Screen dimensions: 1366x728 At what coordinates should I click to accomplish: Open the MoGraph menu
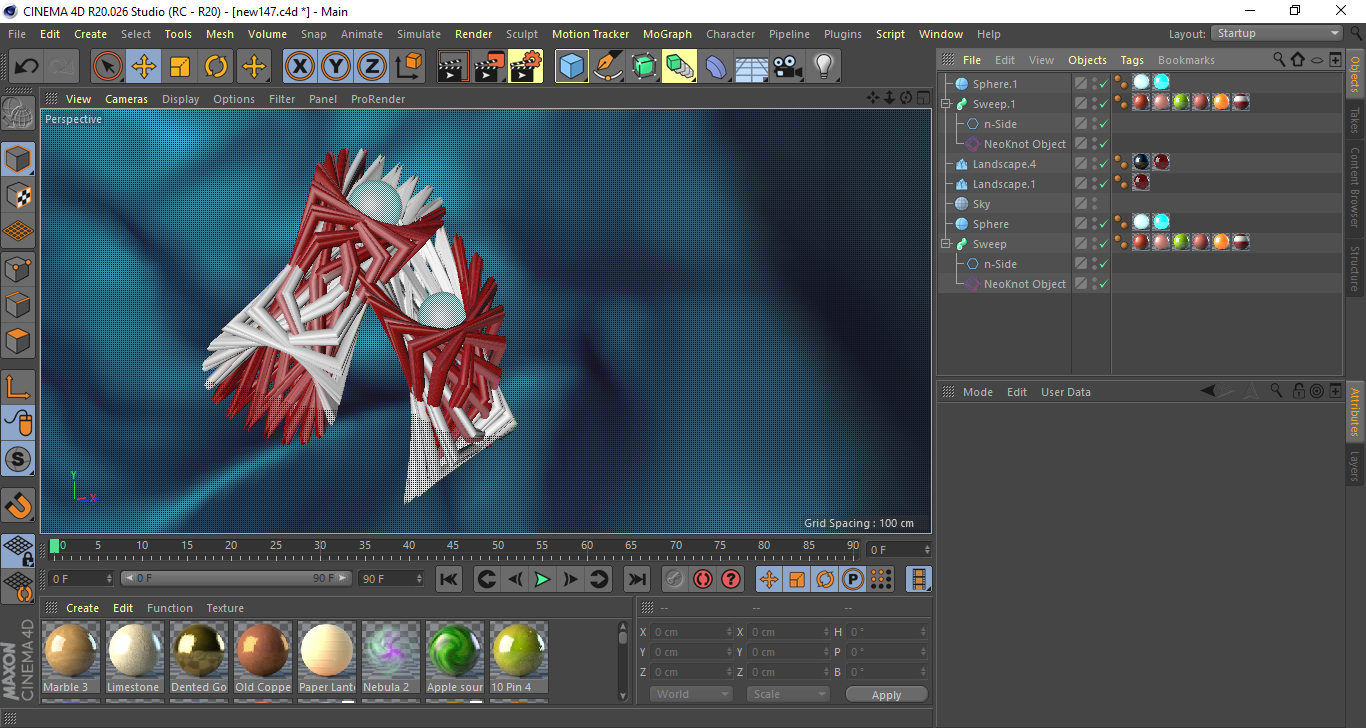coord(667,34)
